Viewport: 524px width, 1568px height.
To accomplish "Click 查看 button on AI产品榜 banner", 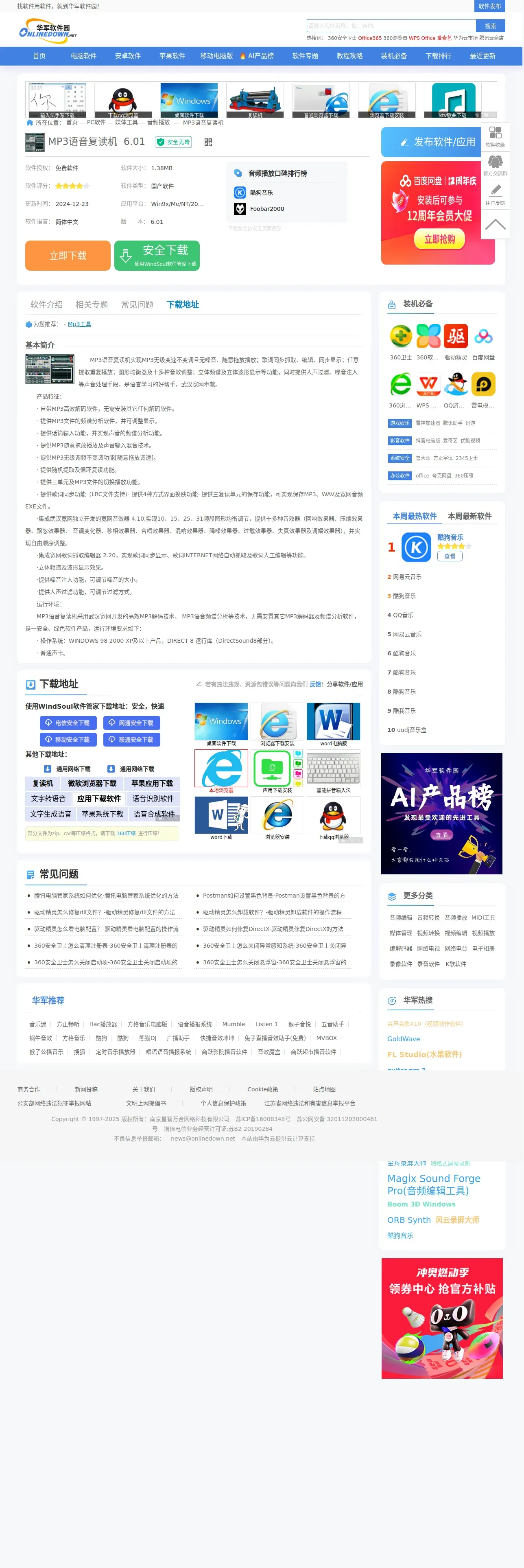I will [x=442, y=835].
